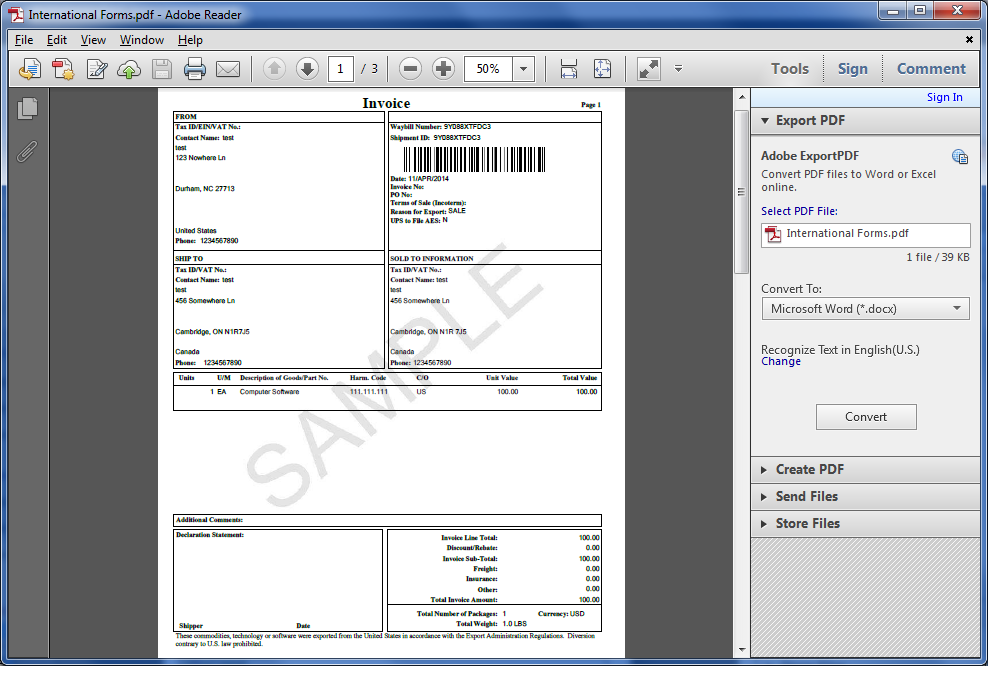Open the Convert To format dropdown
988x673 pixels.
865,309
